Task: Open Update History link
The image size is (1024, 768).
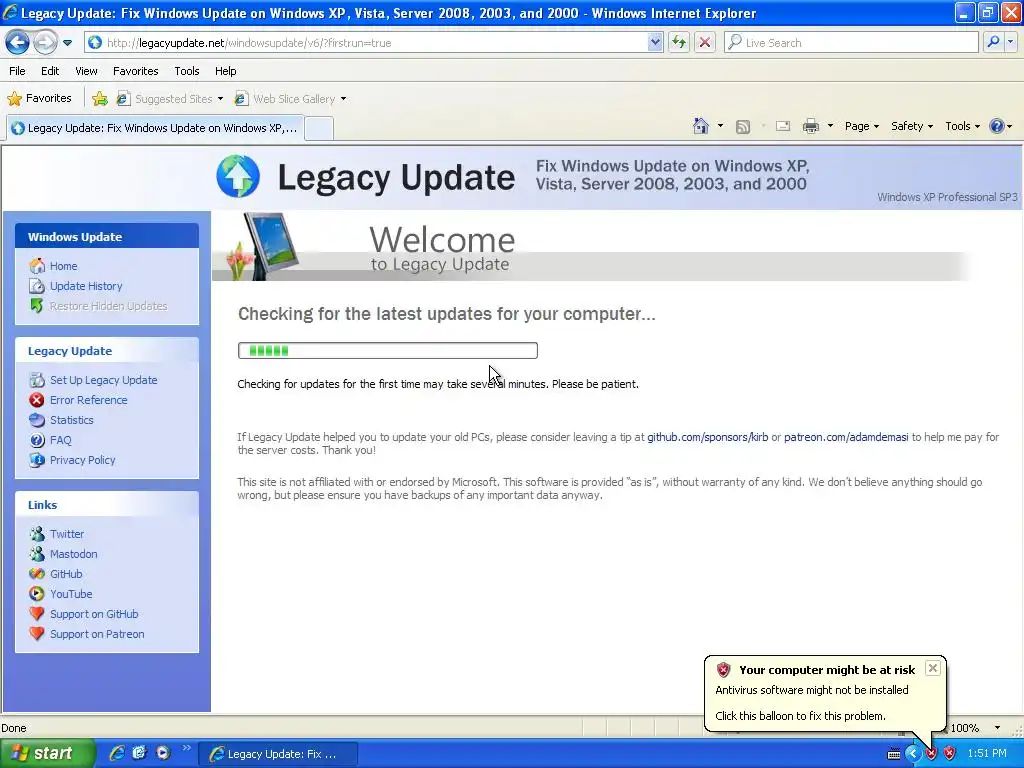Action: coord(86,286)
